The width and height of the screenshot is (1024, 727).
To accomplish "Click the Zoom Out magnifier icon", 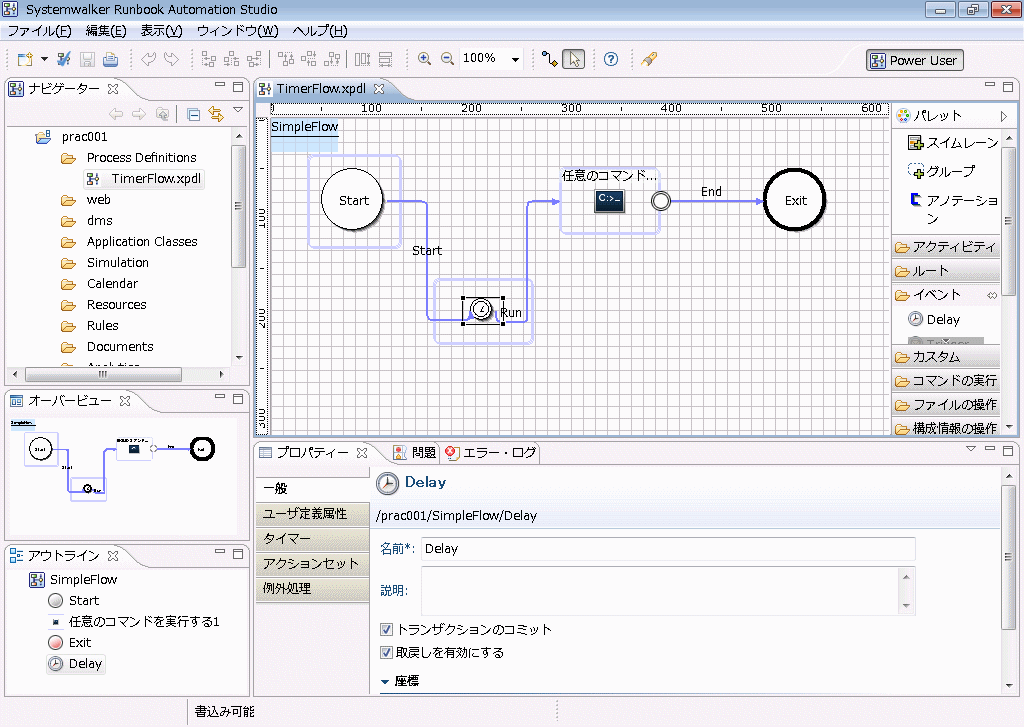I will (x=447, y=59).
